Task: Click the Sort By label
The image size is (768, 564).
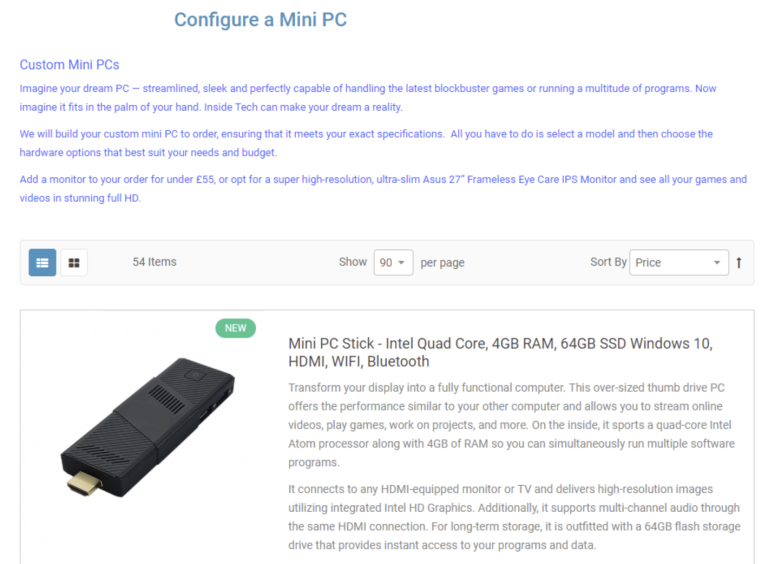Action: (x=608, y=262)
